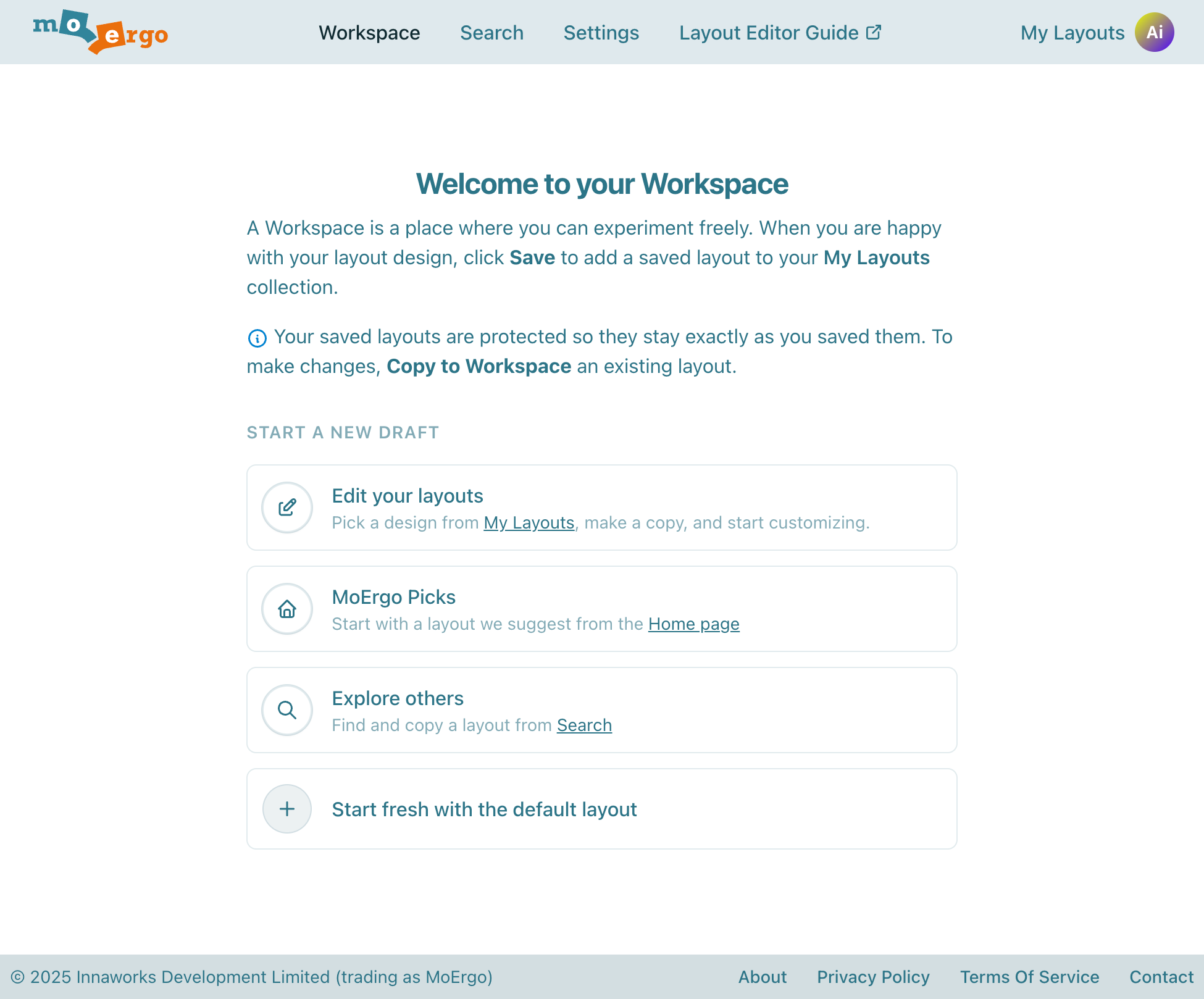Follow the underlined My Layouts link

[529, 523]
